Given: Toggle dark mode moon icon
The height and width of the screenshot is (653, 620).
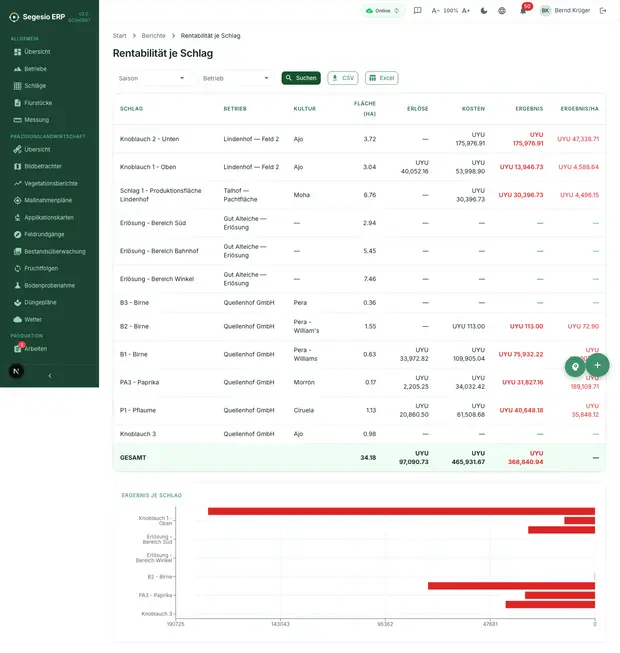Looking at the screenshot, I should click(484, 11).
